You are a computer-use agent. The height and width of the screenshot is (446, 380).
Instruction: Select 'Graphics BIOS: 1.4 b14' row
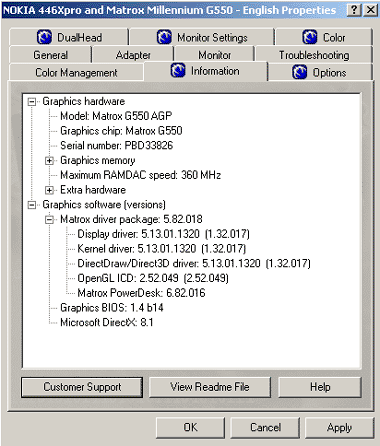[112, 308]
